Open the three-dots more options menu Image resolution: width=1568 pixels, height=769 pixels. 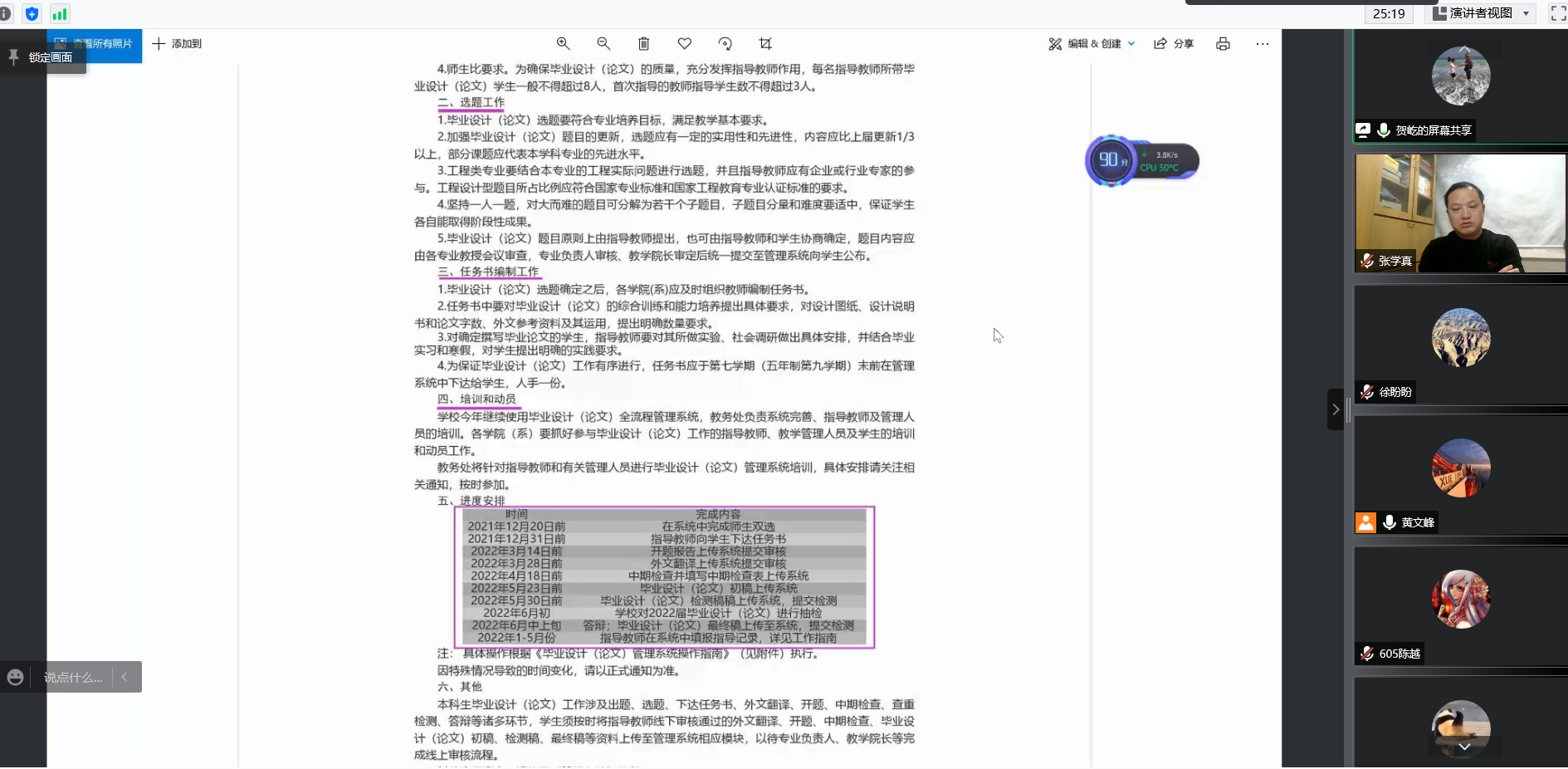[x=1262, y=44]
